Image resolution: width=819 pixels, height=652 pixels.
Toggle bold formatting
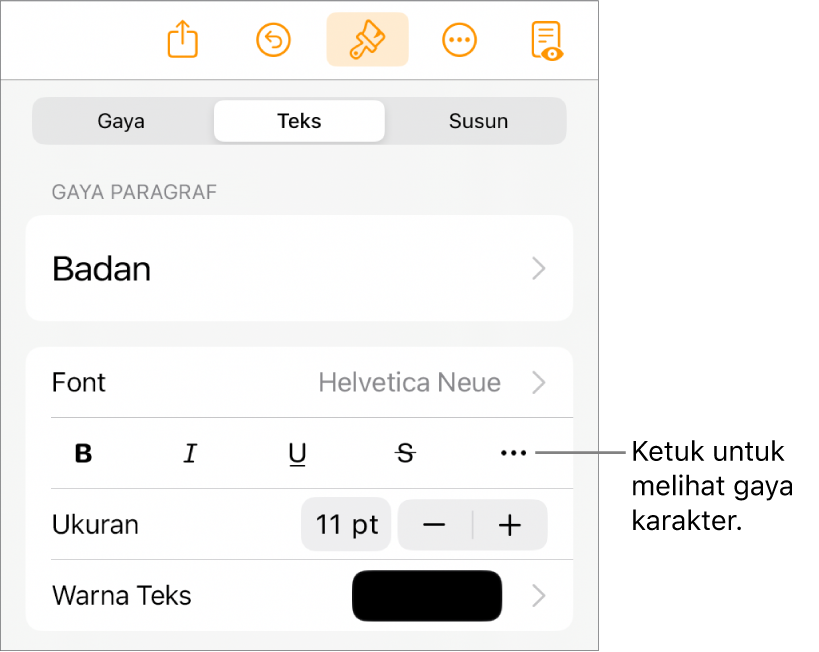coord(84,453)
